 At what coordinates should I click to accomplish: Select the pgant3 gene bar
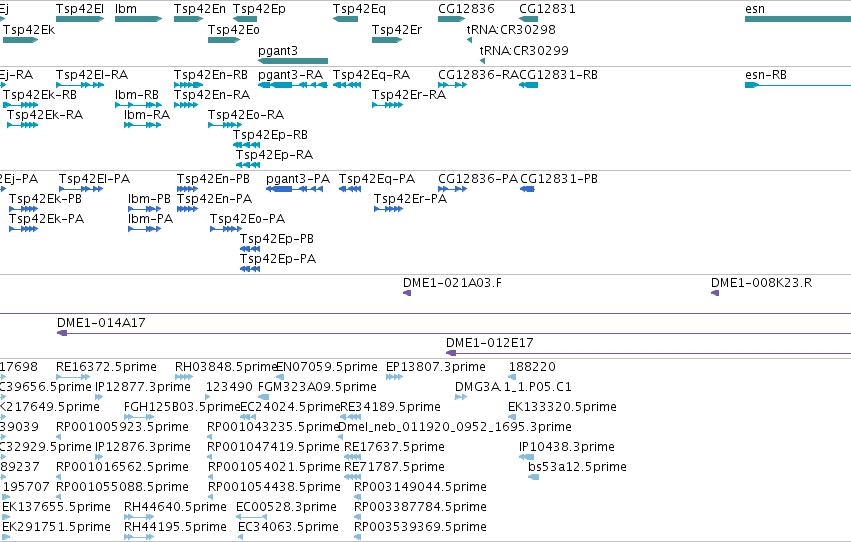pos(293,61)
